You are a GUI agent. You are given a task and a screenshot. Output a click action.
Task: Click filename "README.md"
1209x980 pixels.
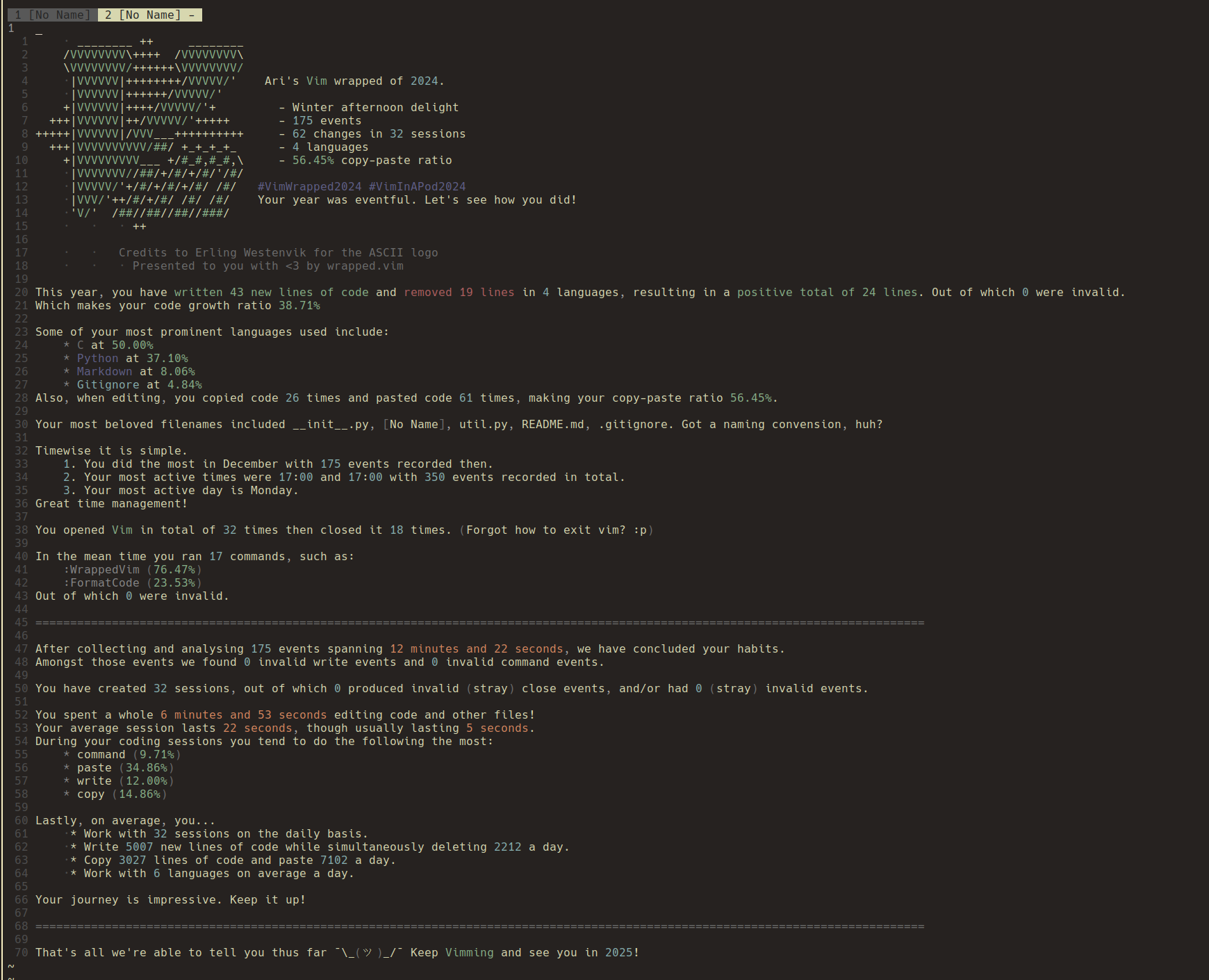[x=552, y=424]
